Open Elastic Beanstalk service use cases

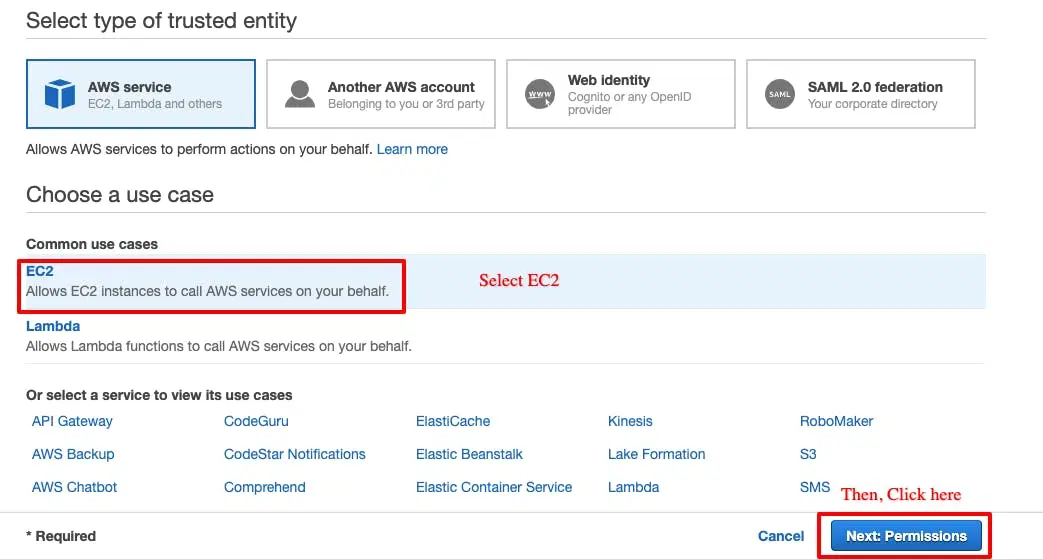coord(469,454)
